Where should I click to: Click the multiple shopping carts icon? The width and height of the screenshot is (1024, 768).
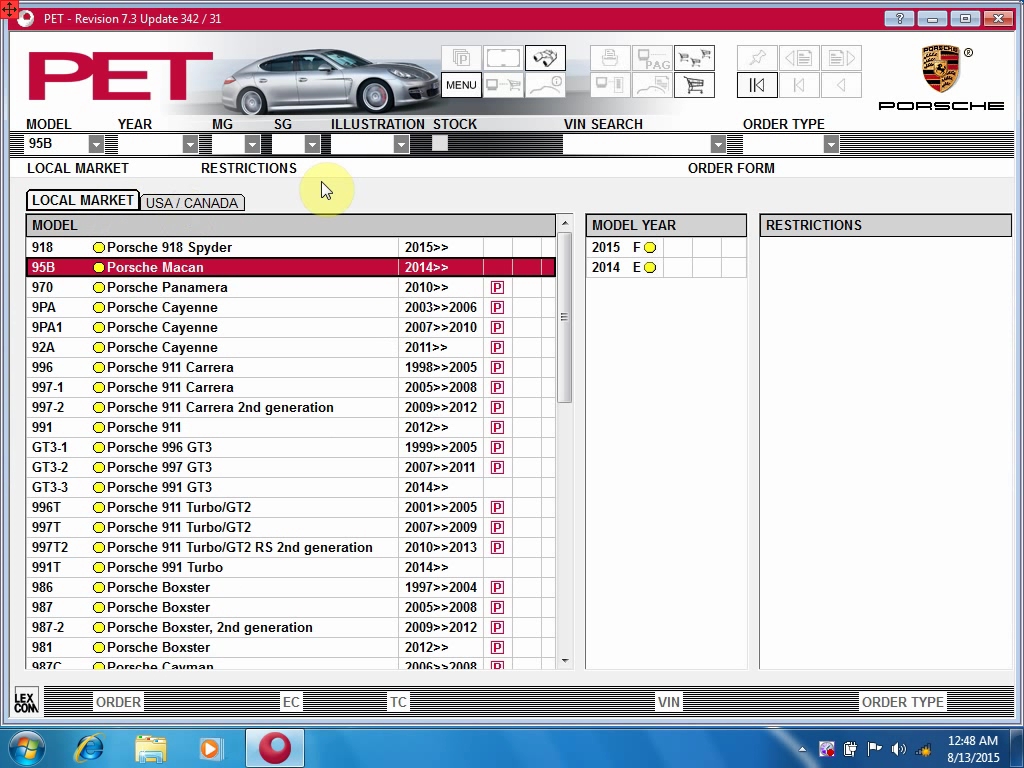coord(694,58)
